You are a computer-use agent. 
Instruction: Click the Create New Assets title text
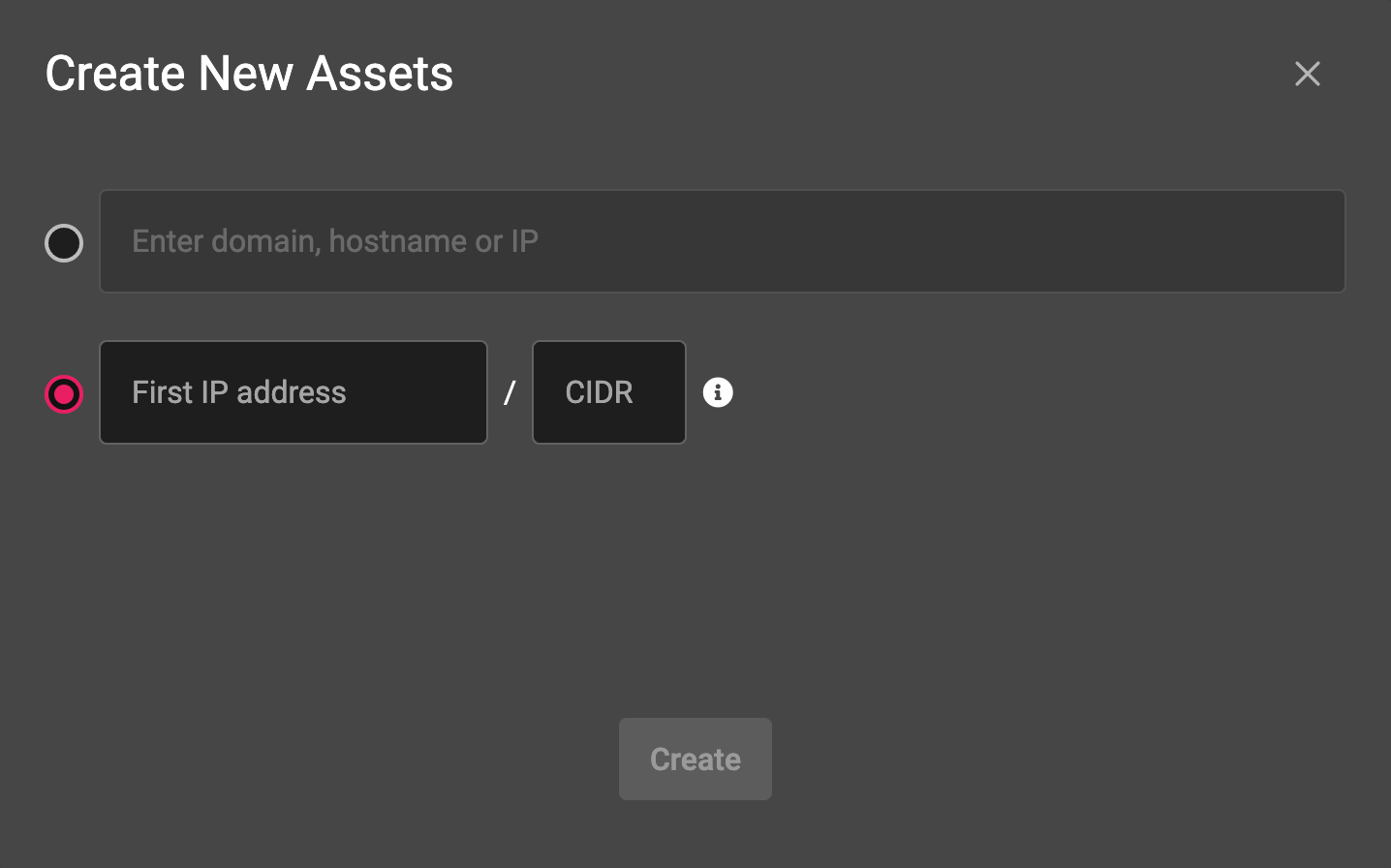(248, 73)
